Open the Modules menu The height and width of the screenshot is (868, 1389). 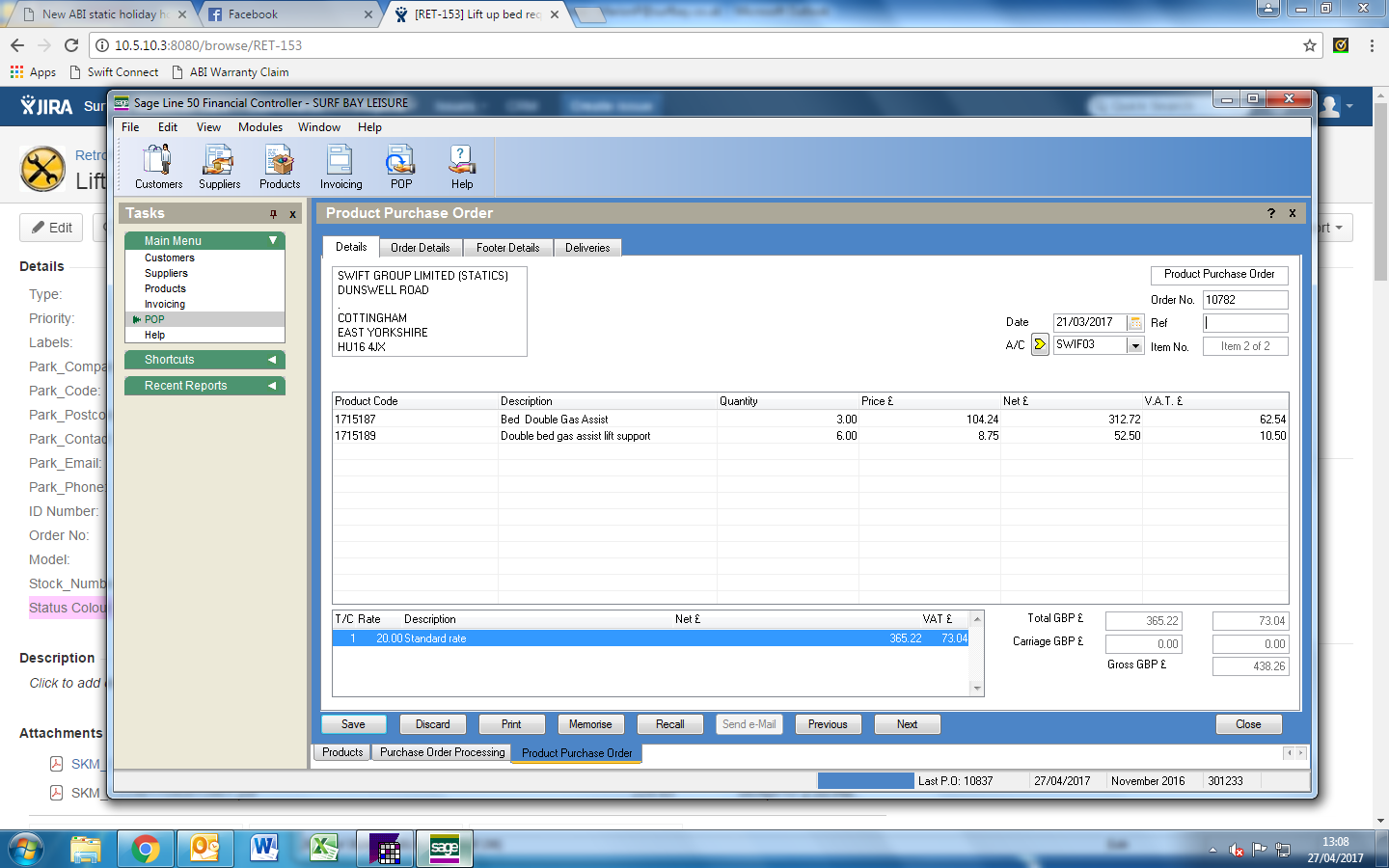(x=260, y=127)
